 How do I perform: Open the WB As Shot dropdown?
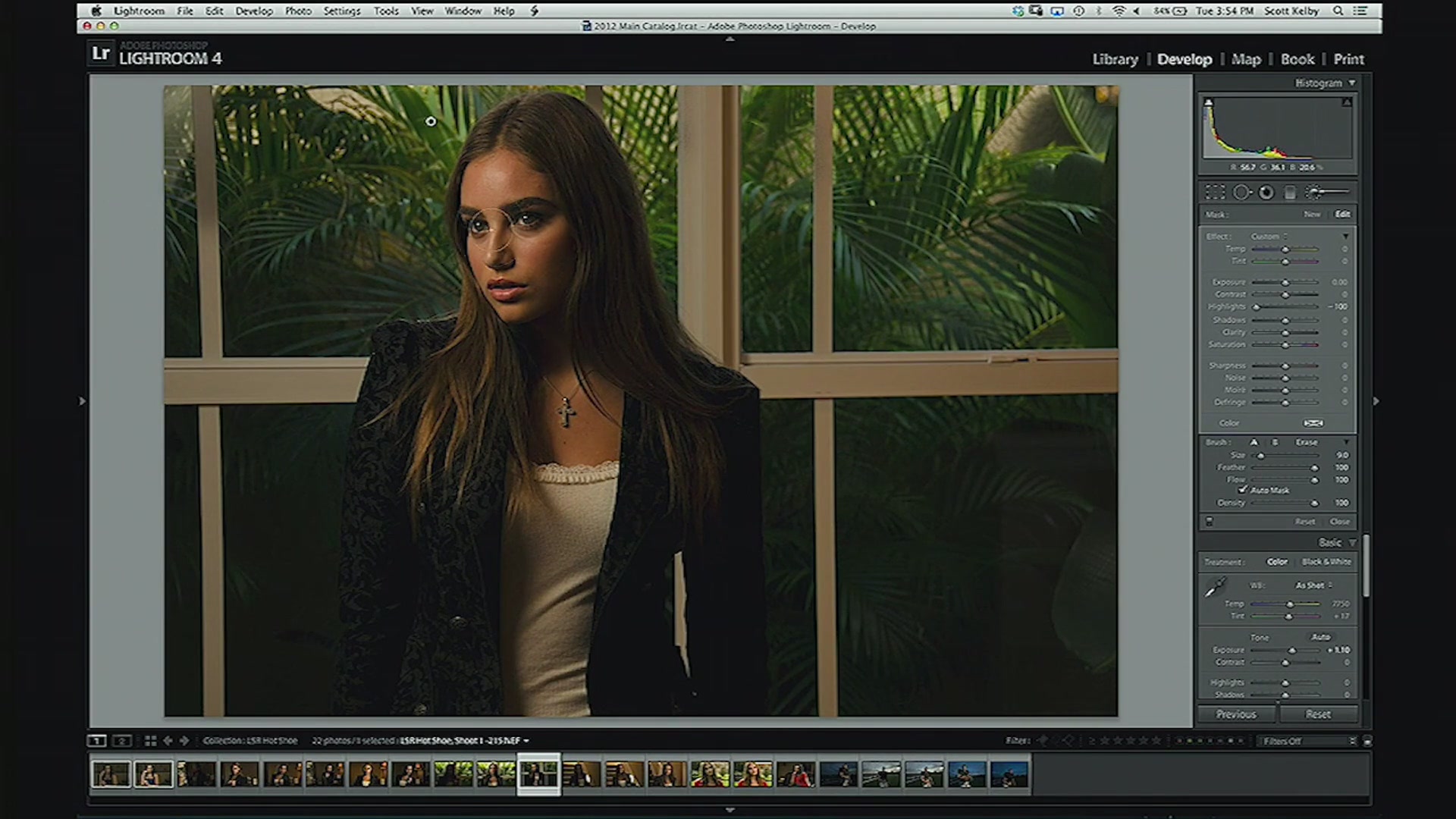pyautogui.click(x=1313, y=585)
